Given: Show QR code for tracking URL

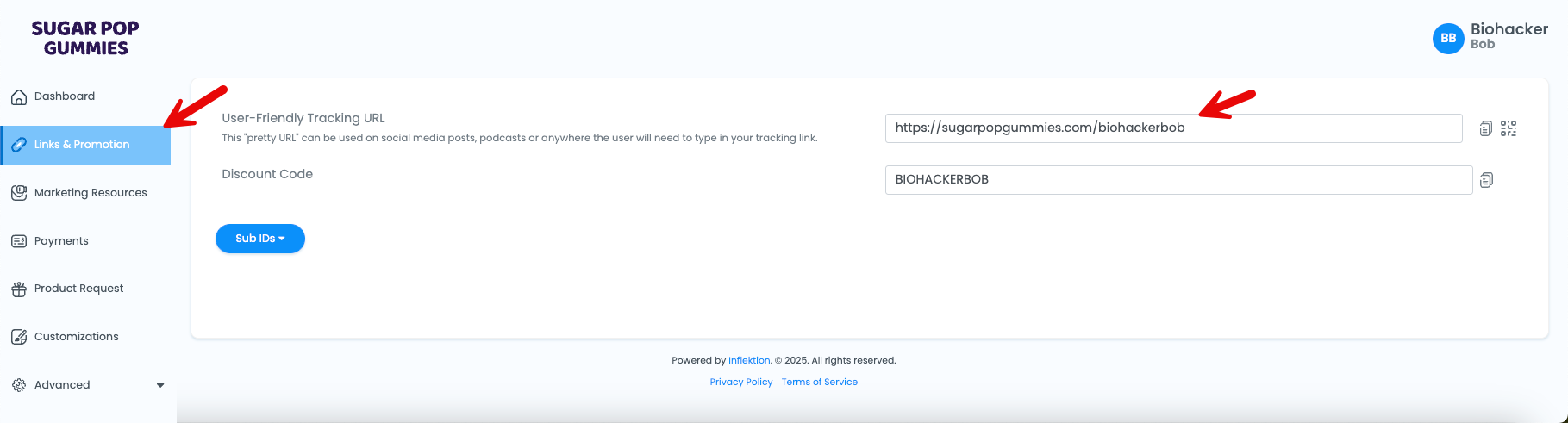Looking at the screenshot, I should (1508, 128).
